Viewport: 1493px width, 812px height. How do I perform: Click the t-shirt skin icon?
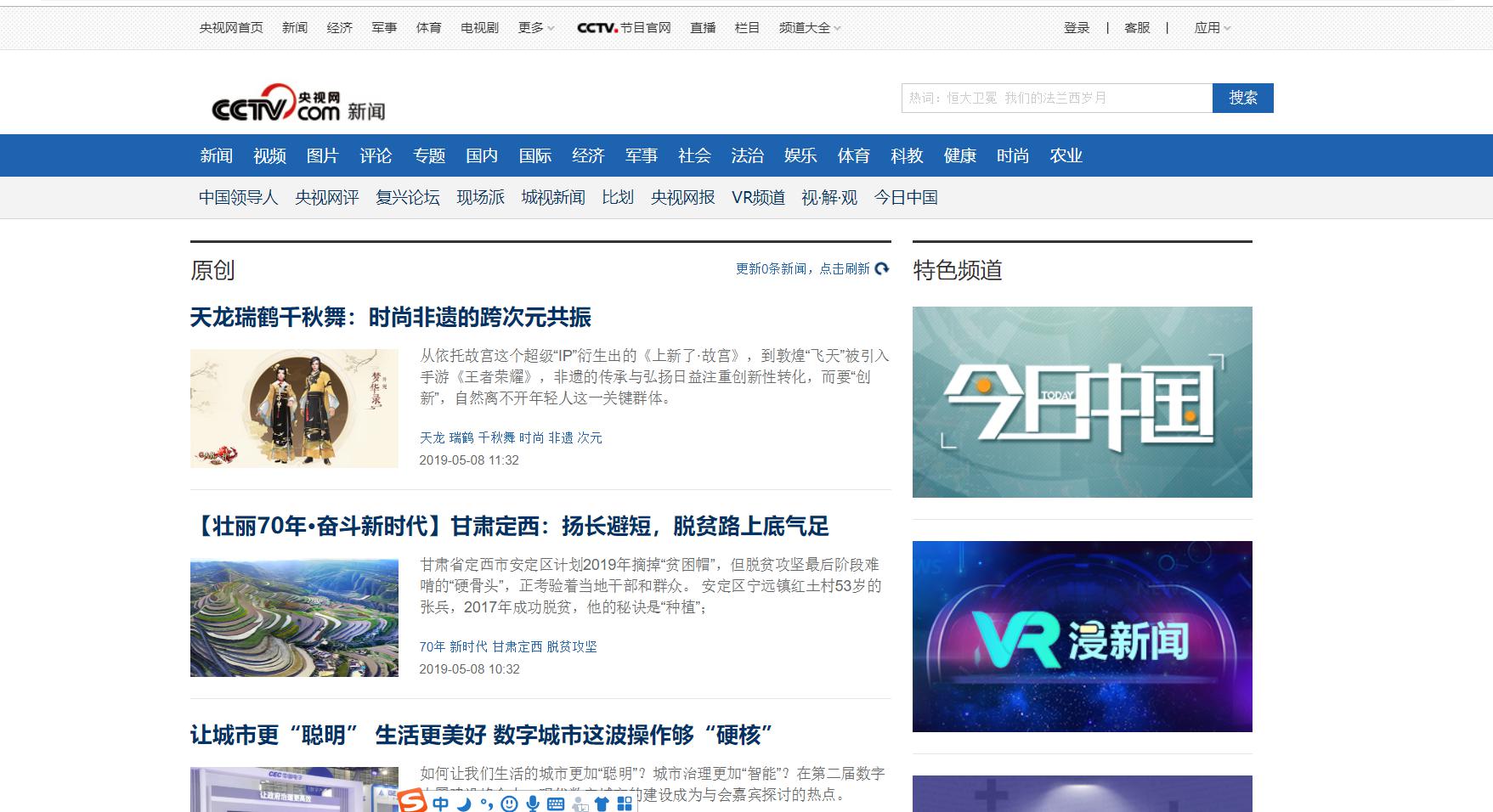pos(602,804)
